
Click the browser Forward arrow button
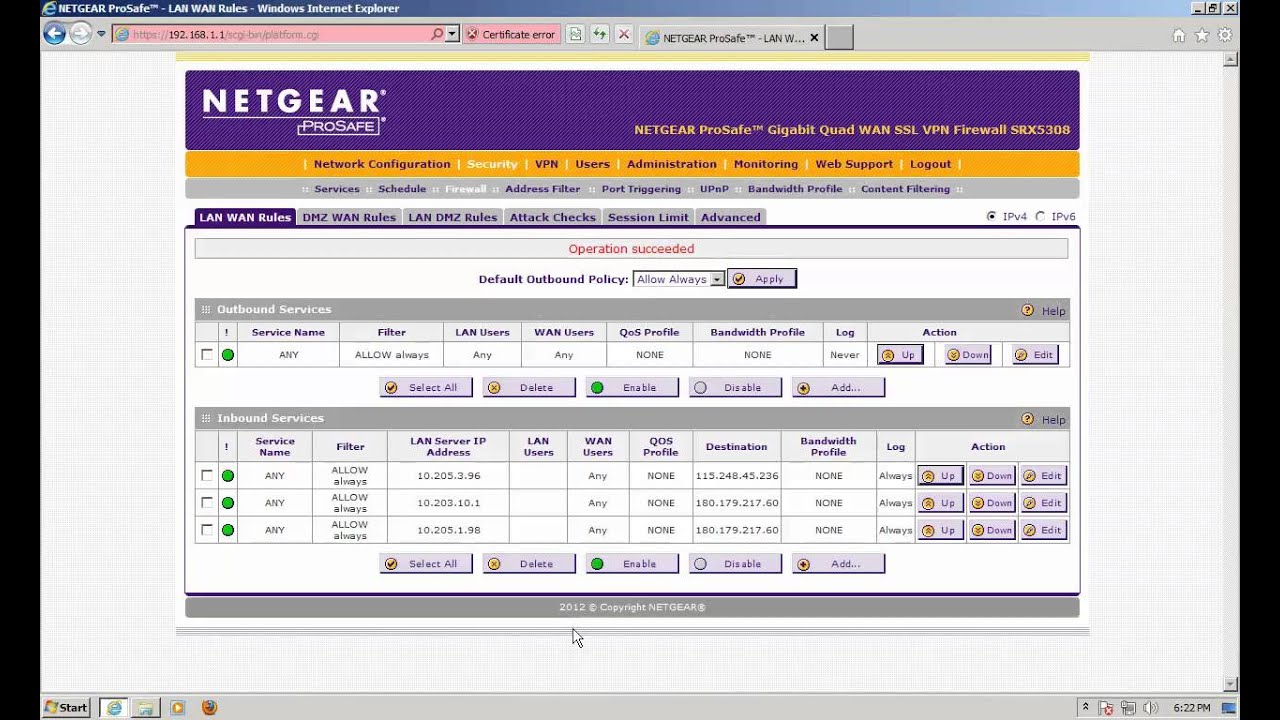coord(81,34)
